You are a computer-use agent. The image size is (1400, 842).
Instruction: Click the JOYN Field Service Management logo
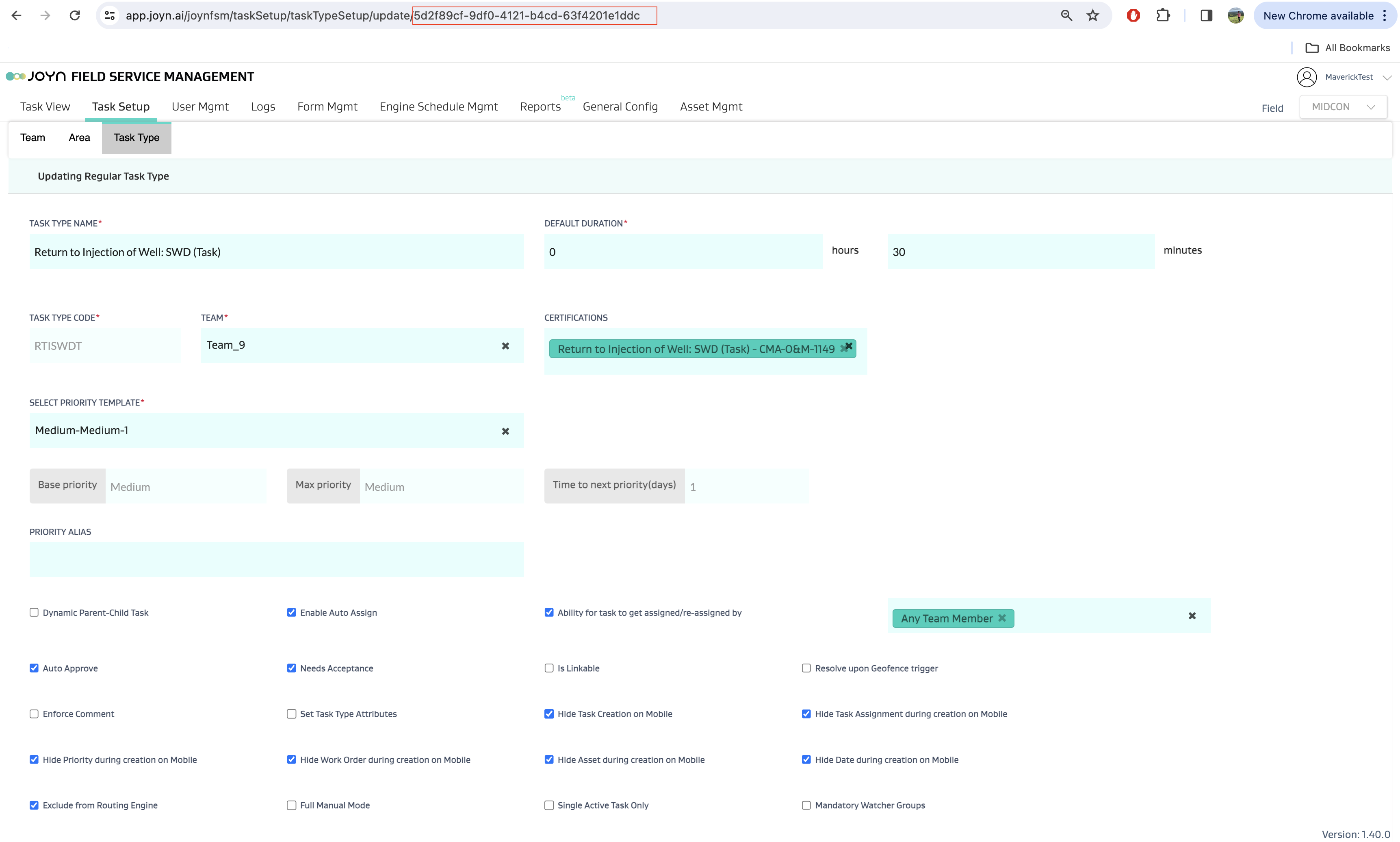[x=130, y=76]
